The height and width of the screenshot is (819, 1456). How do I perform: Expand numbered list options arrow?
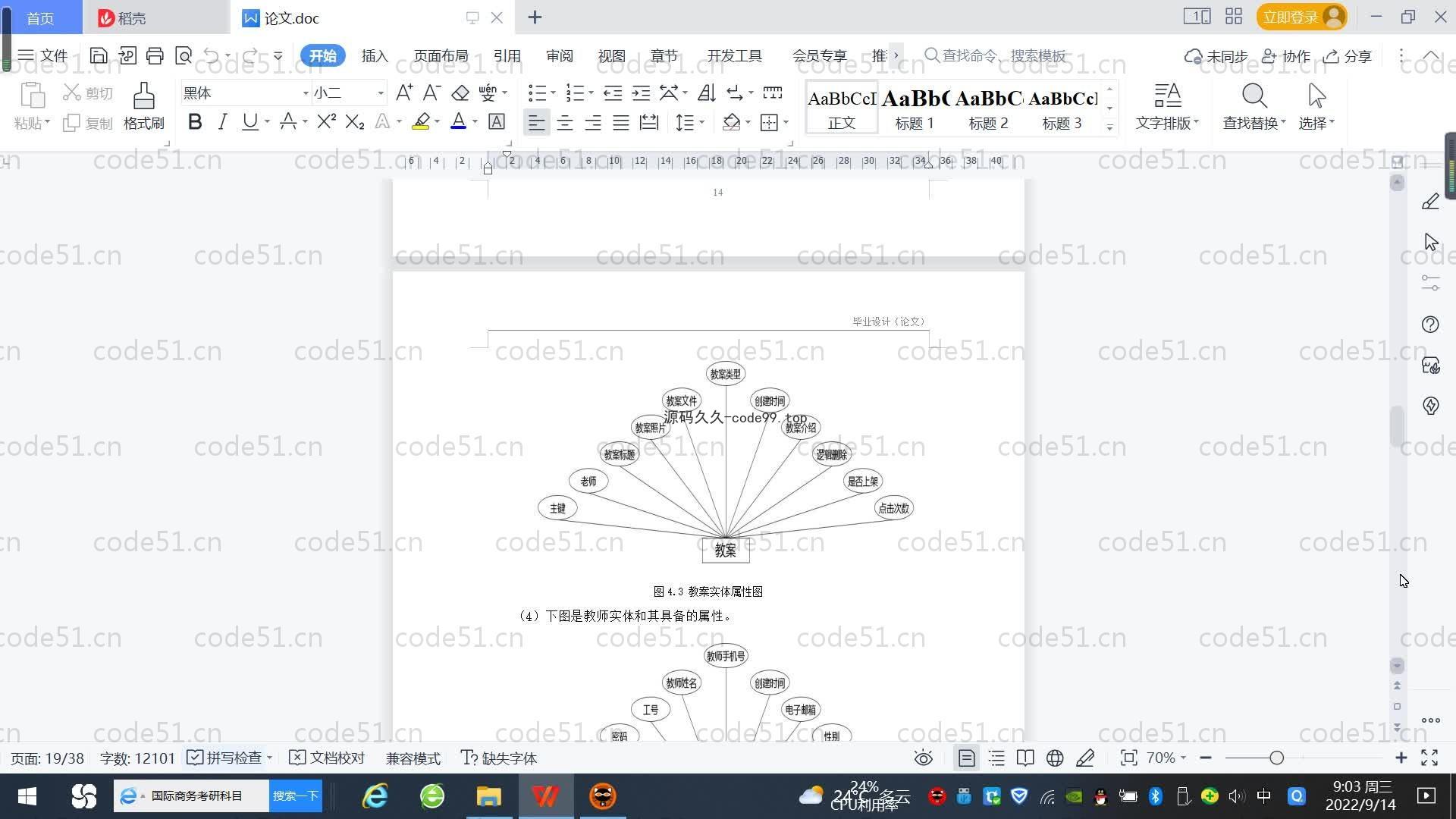click(591, 93)
